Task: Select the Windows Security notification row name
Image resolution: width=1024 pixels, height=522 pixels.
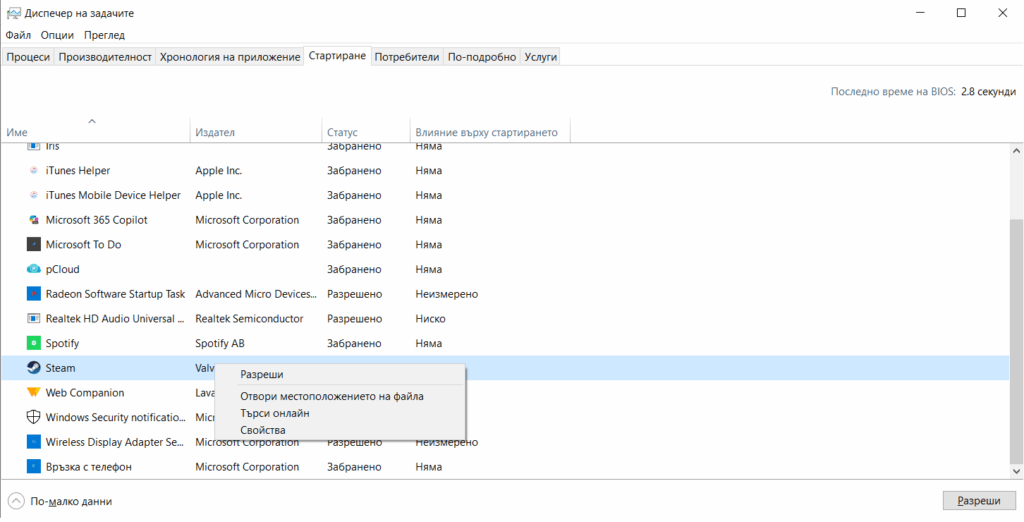Action: (116, 417)
